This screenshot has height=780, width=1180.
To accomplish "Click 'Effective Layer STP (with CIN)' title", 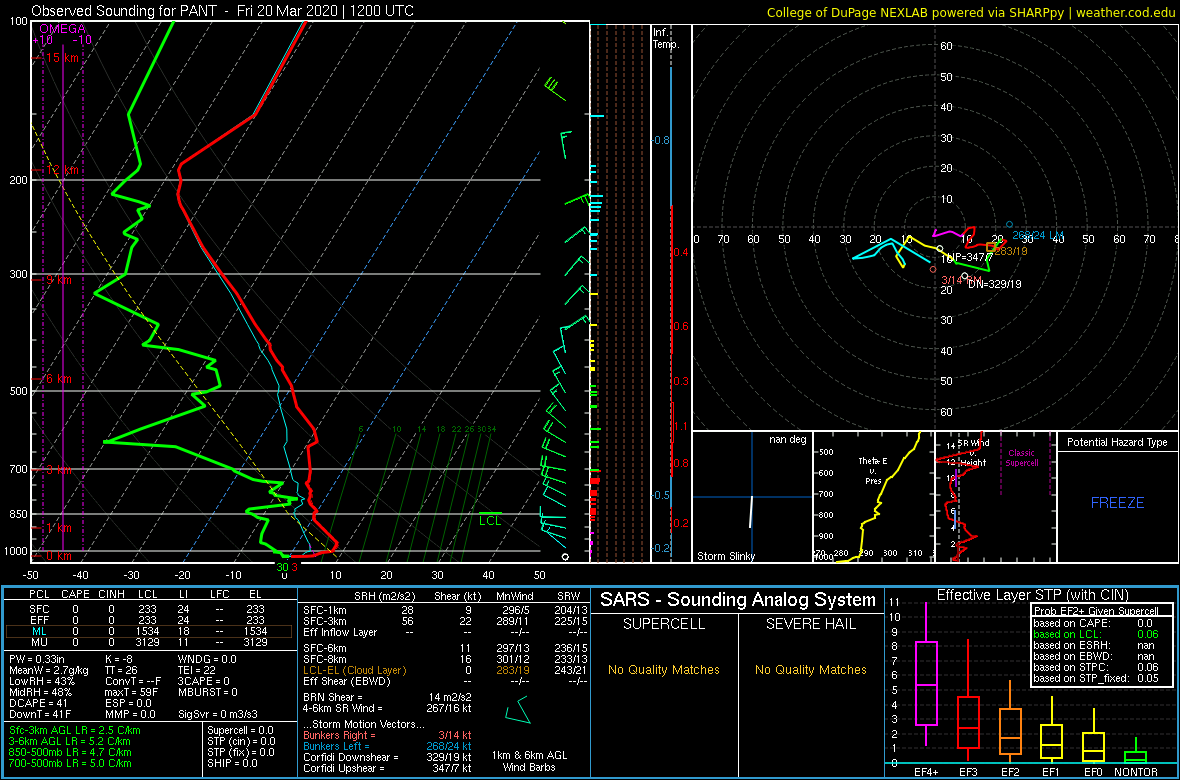I will 1030,595.
